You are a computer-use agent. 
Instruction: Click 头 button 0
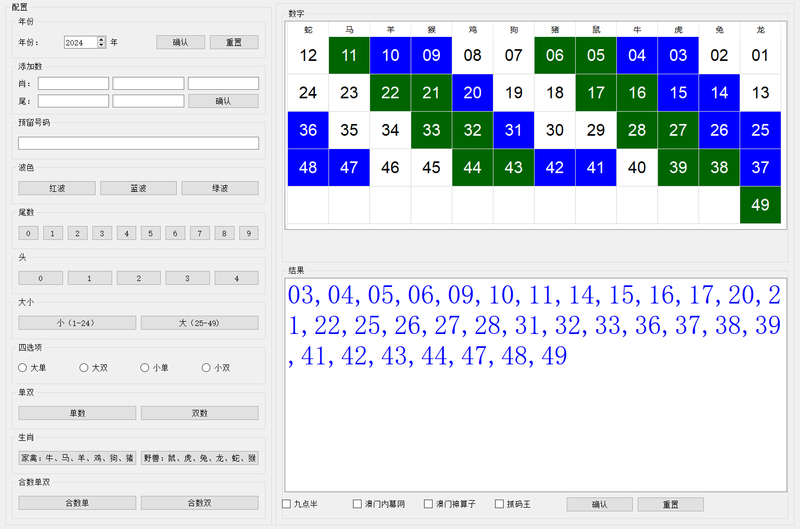(x=41, y=278)
